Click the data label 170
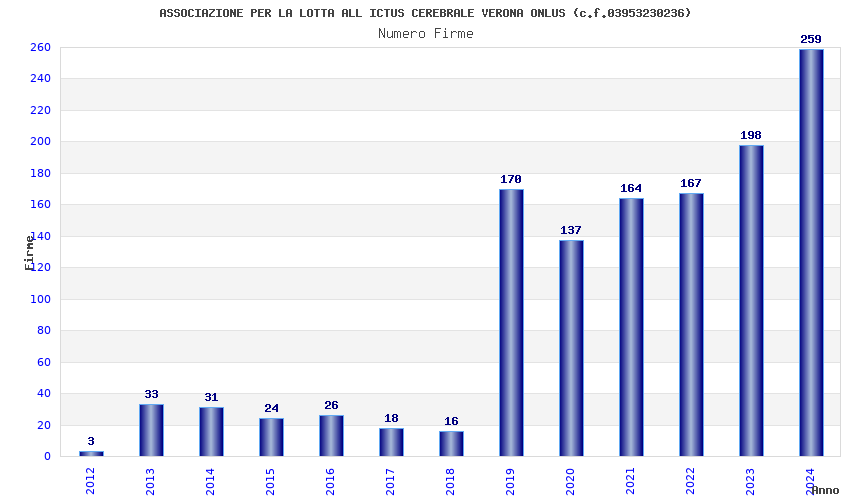This screenshot has width=850, height=500. 511,180
